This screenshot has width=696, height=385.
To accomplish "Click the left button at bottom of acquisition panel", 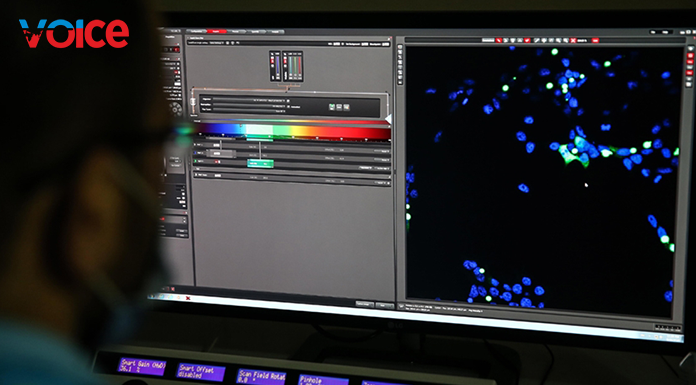I will point(365,305).
